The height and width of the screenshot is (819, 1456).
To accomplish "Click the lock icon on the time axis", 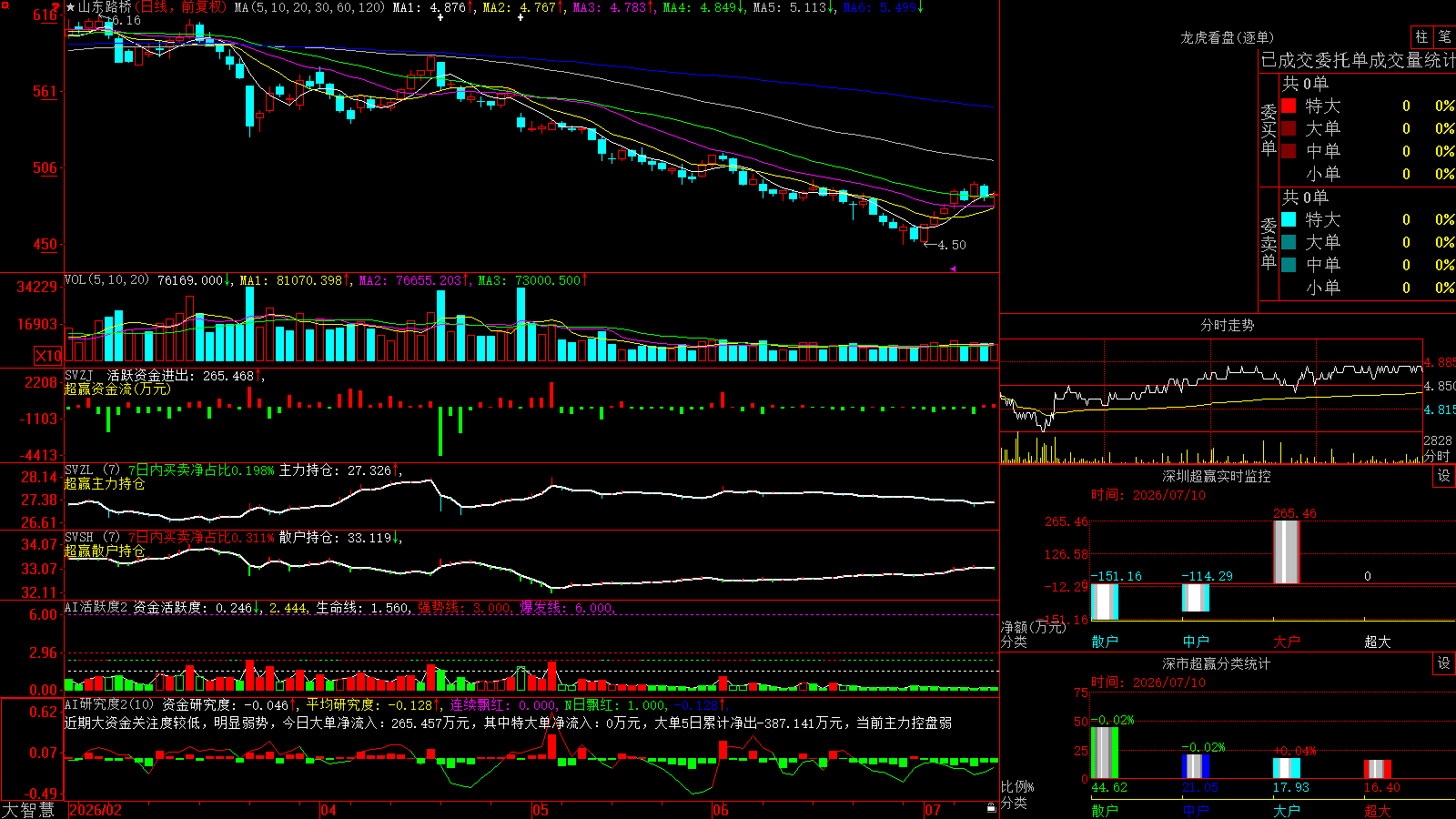I will point(991,808).
